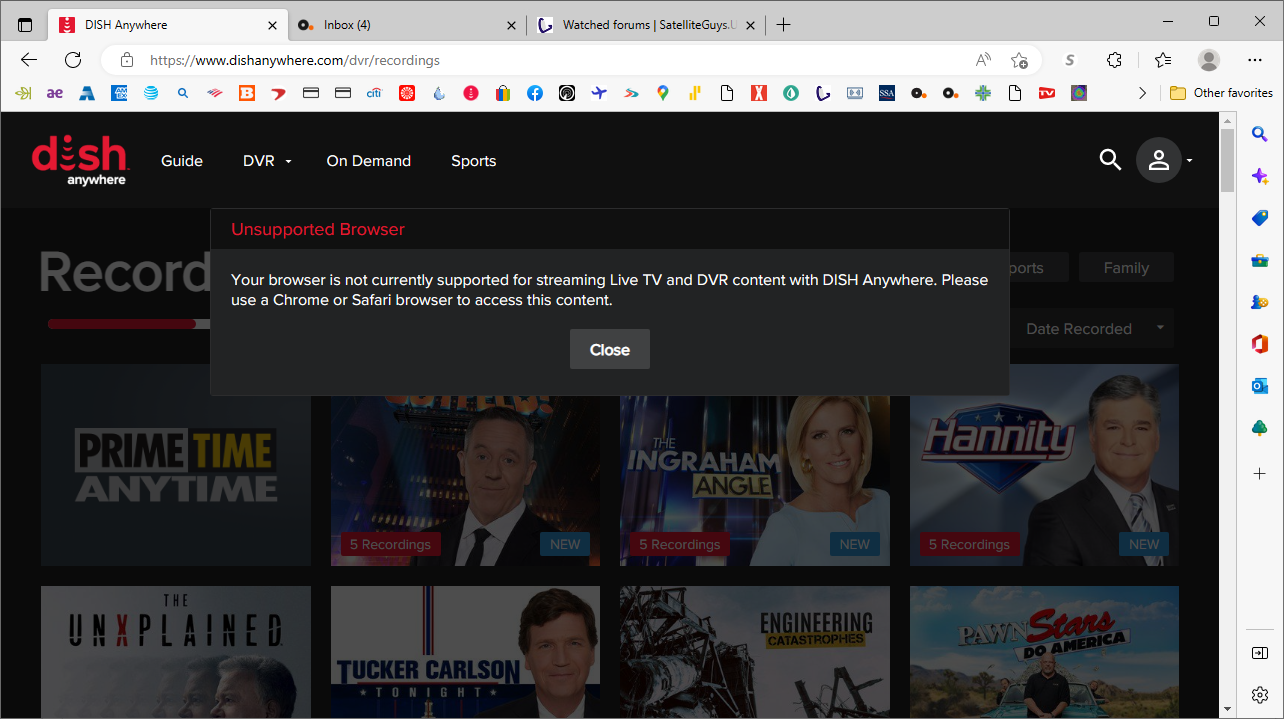Open the Bank of America bookmark
Image resolution: width=1284 pixels, height=719 pixels.
pos(215,93)
